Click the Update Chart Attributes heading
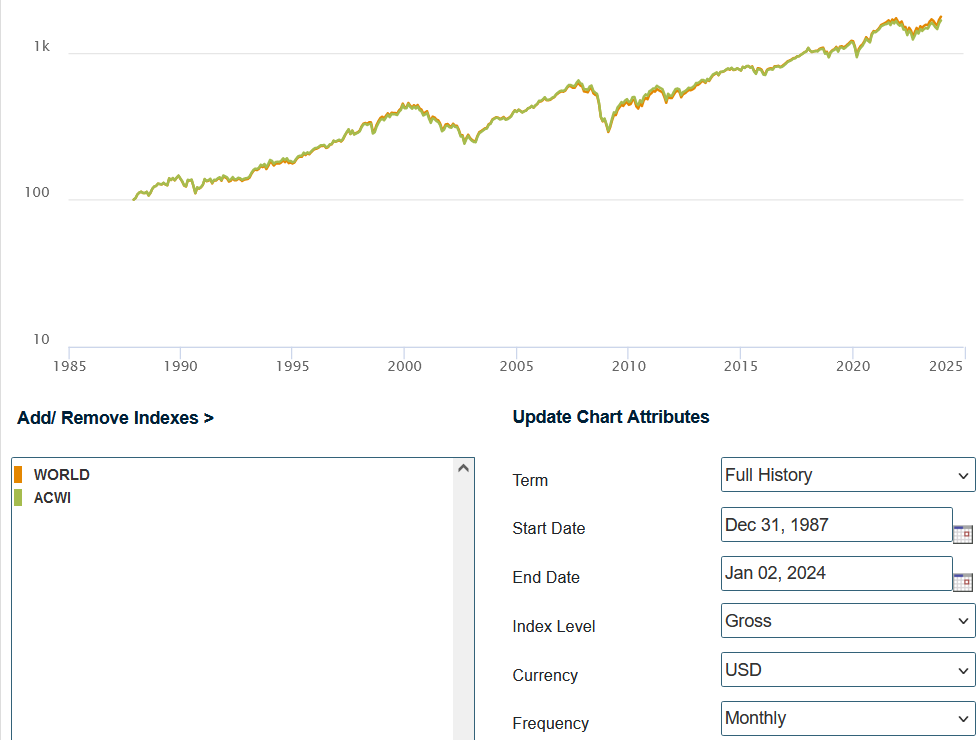The width and height of the screenshot is (980, 740). pyautogui.click(x=611, y=417)
